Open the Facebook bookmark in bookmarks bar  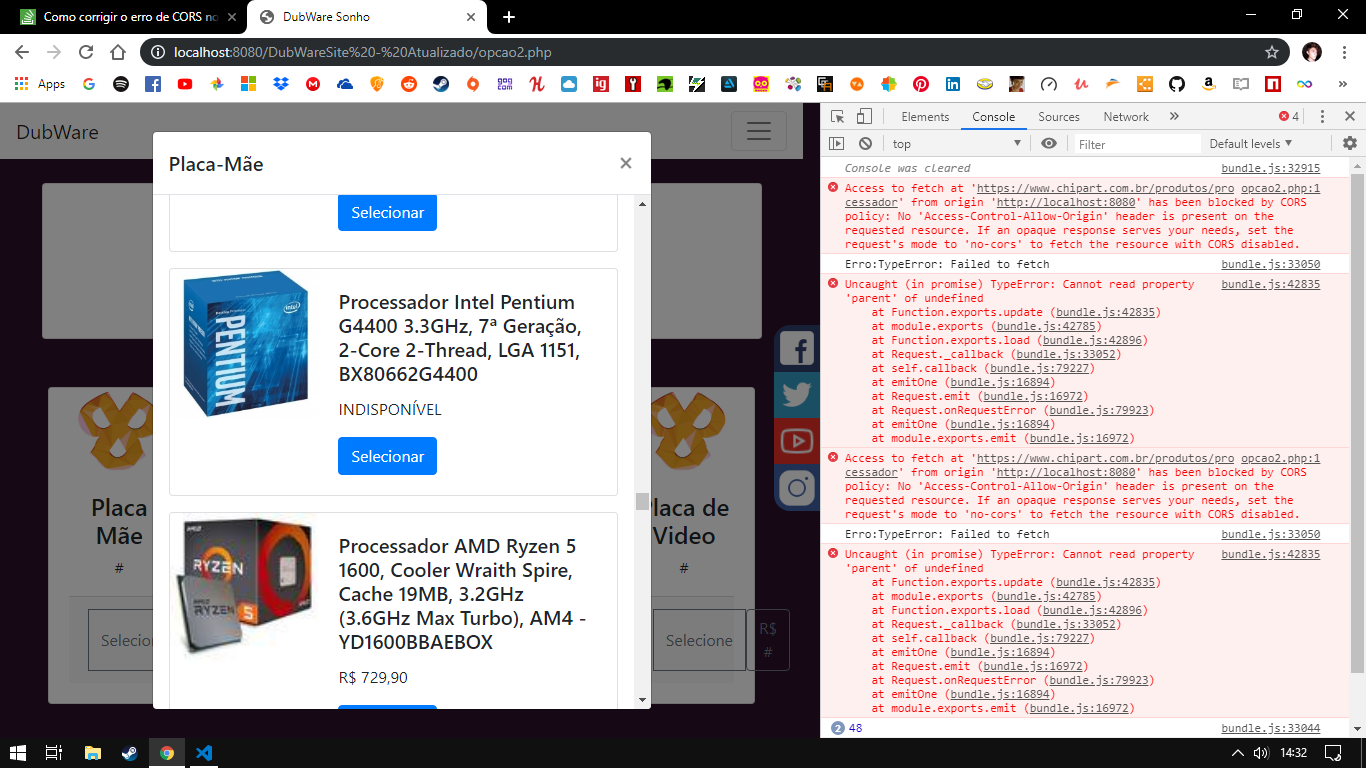pyautogui.click(x=153, y=85)
